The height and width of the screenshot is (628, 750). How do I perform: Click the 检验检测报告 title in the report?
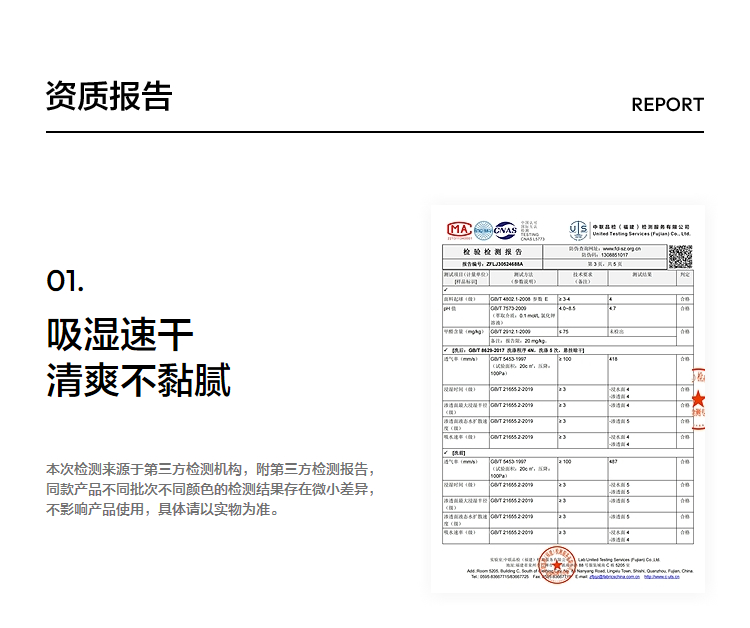point(492,252)
